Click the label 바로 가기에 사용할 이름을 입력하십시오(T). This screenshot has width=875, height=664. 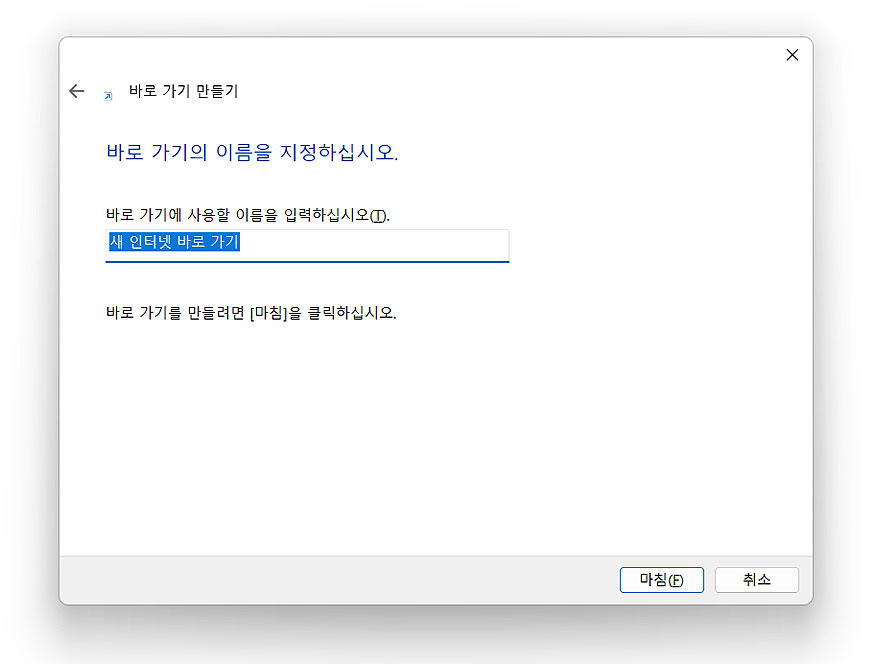(248, 215)
